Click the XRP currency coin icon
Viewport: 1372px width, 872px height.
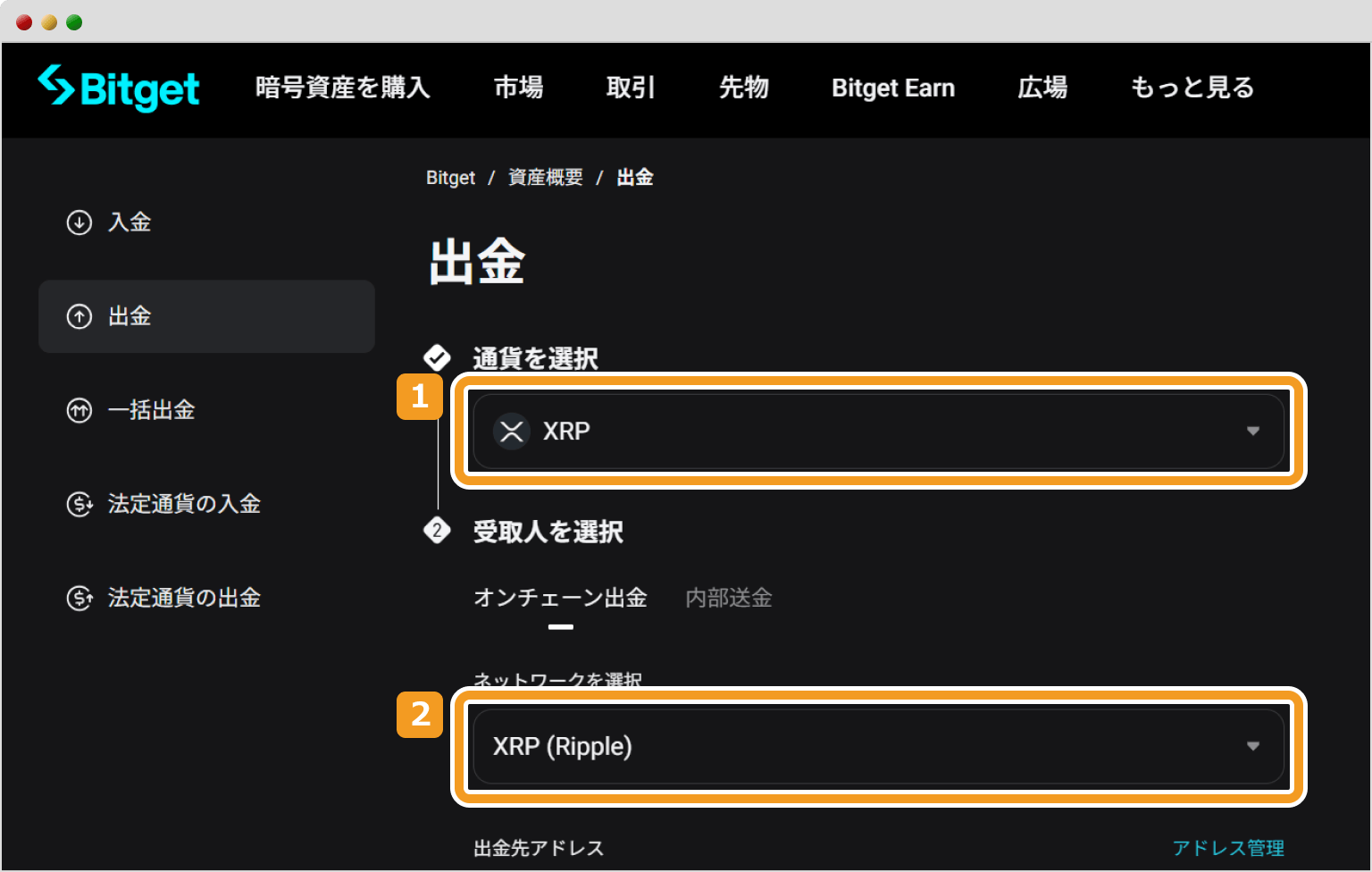click(511, 432)
